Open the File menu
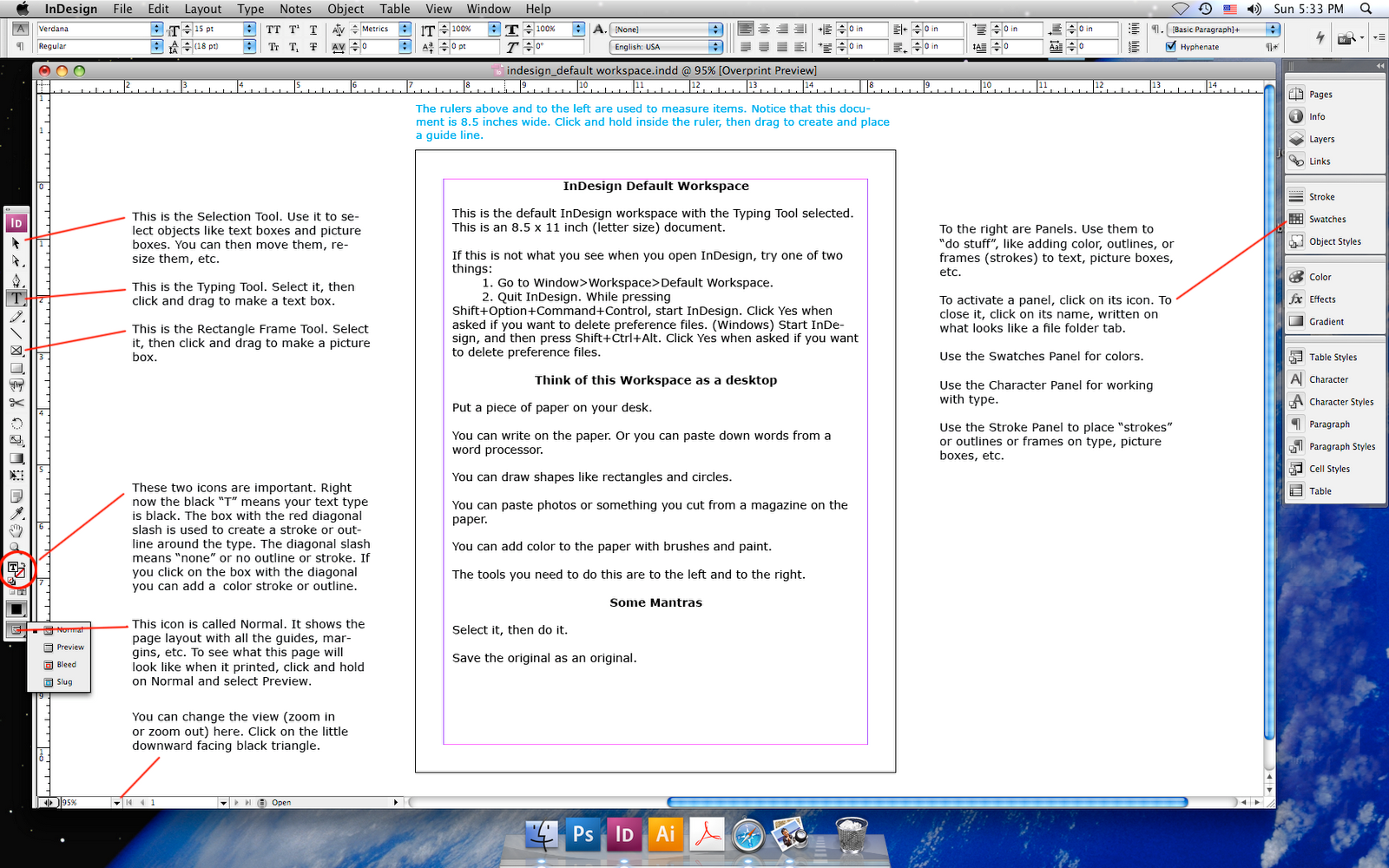The height and width of the screenshot is (868, 1389). pyautogui.click(x=122, y=9)
